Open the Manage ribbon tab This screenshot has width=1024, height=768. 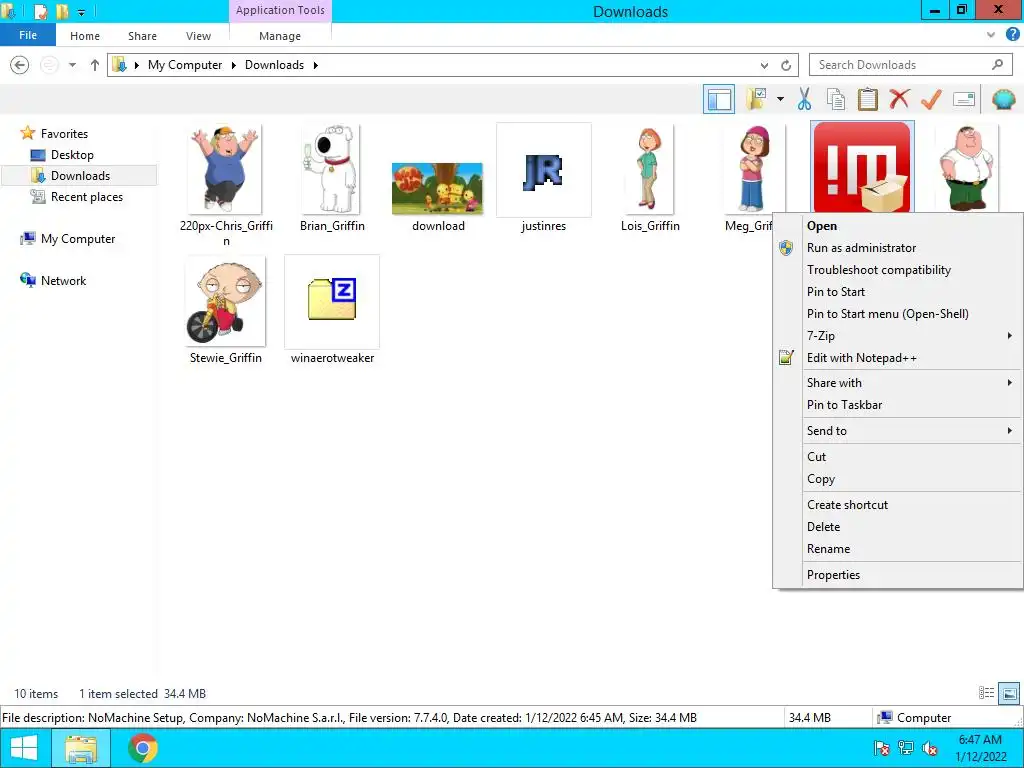tap(280, 36)
